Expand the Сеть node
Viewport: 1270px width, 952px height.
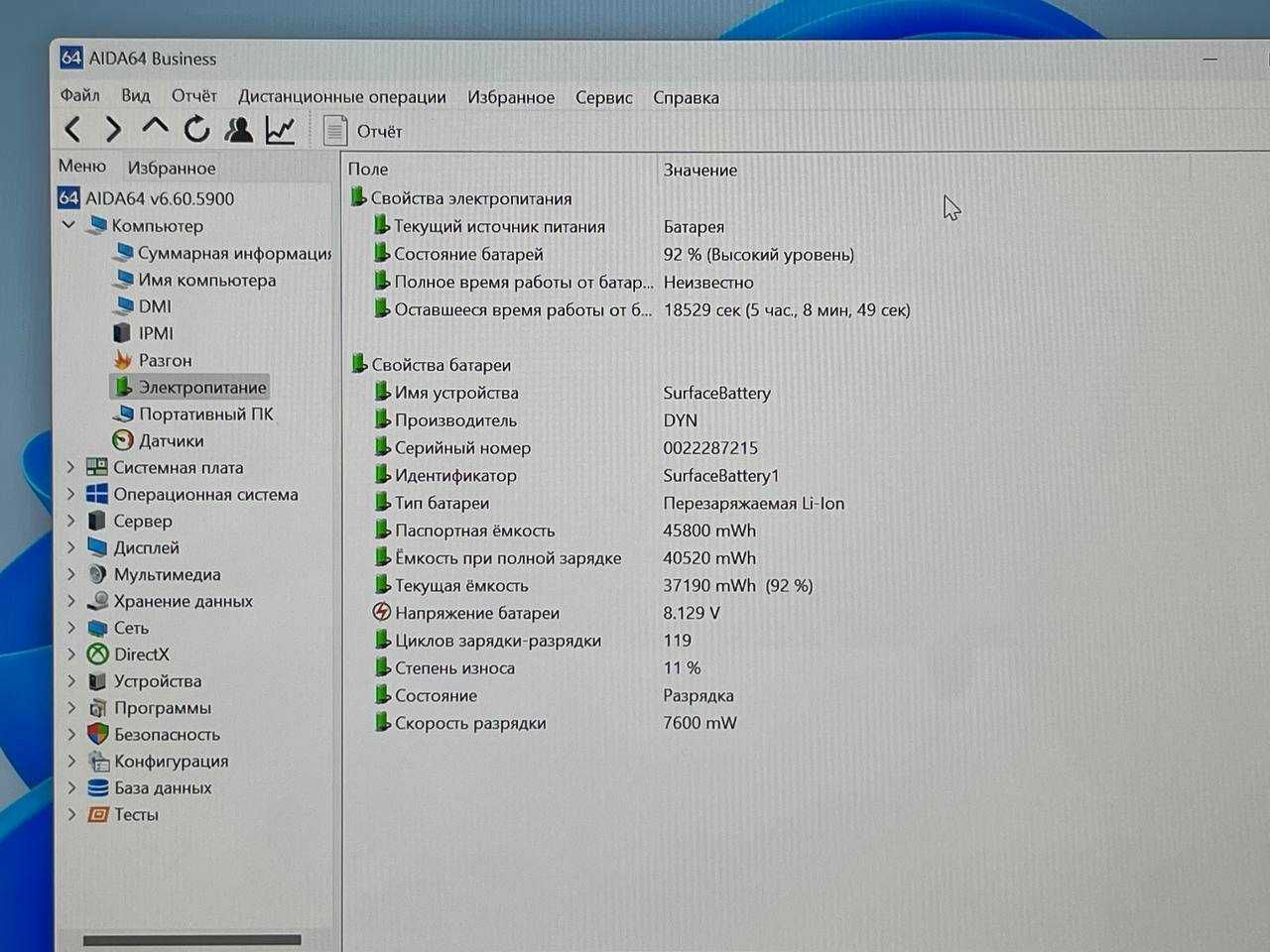70,628
